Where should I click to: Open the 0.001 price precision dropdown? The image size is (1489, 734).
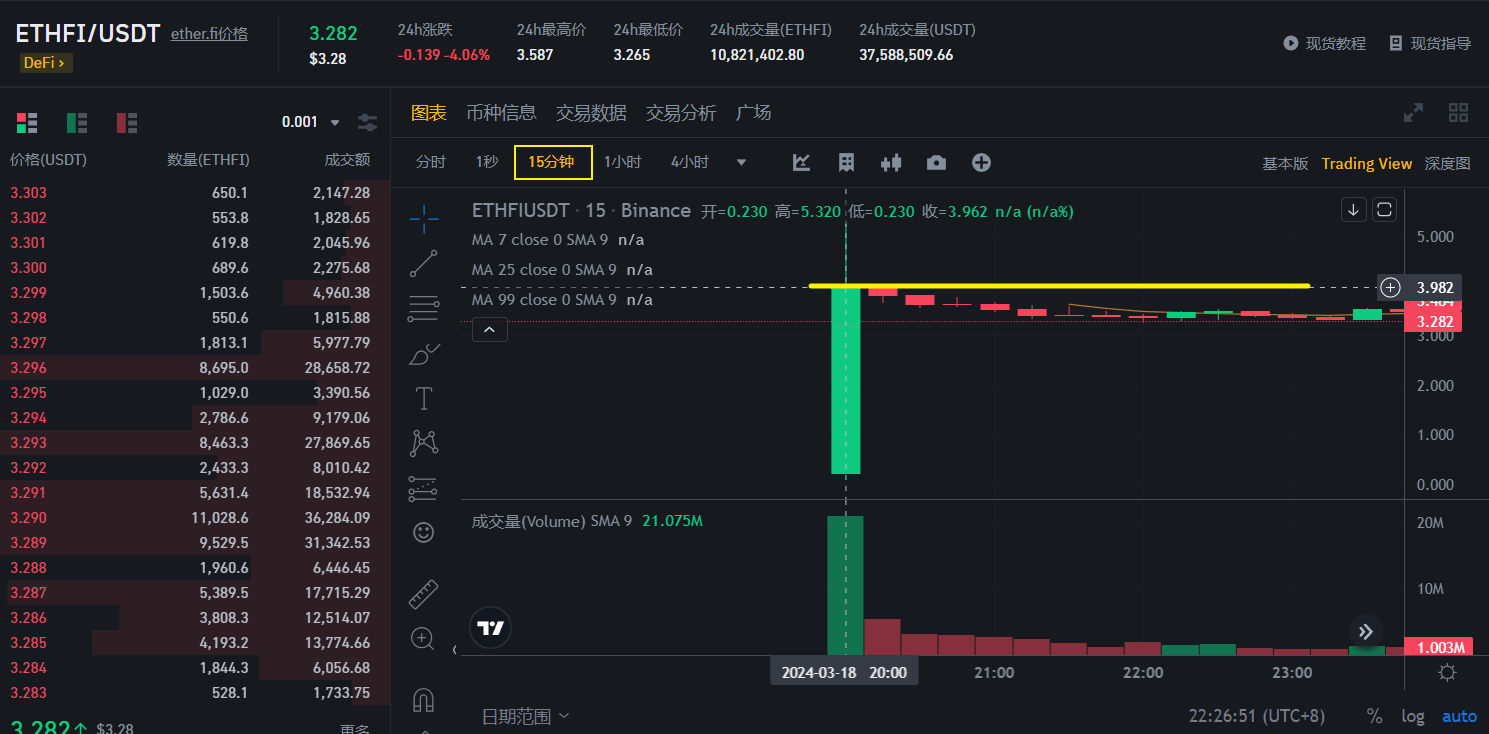(x=312, y=122)
